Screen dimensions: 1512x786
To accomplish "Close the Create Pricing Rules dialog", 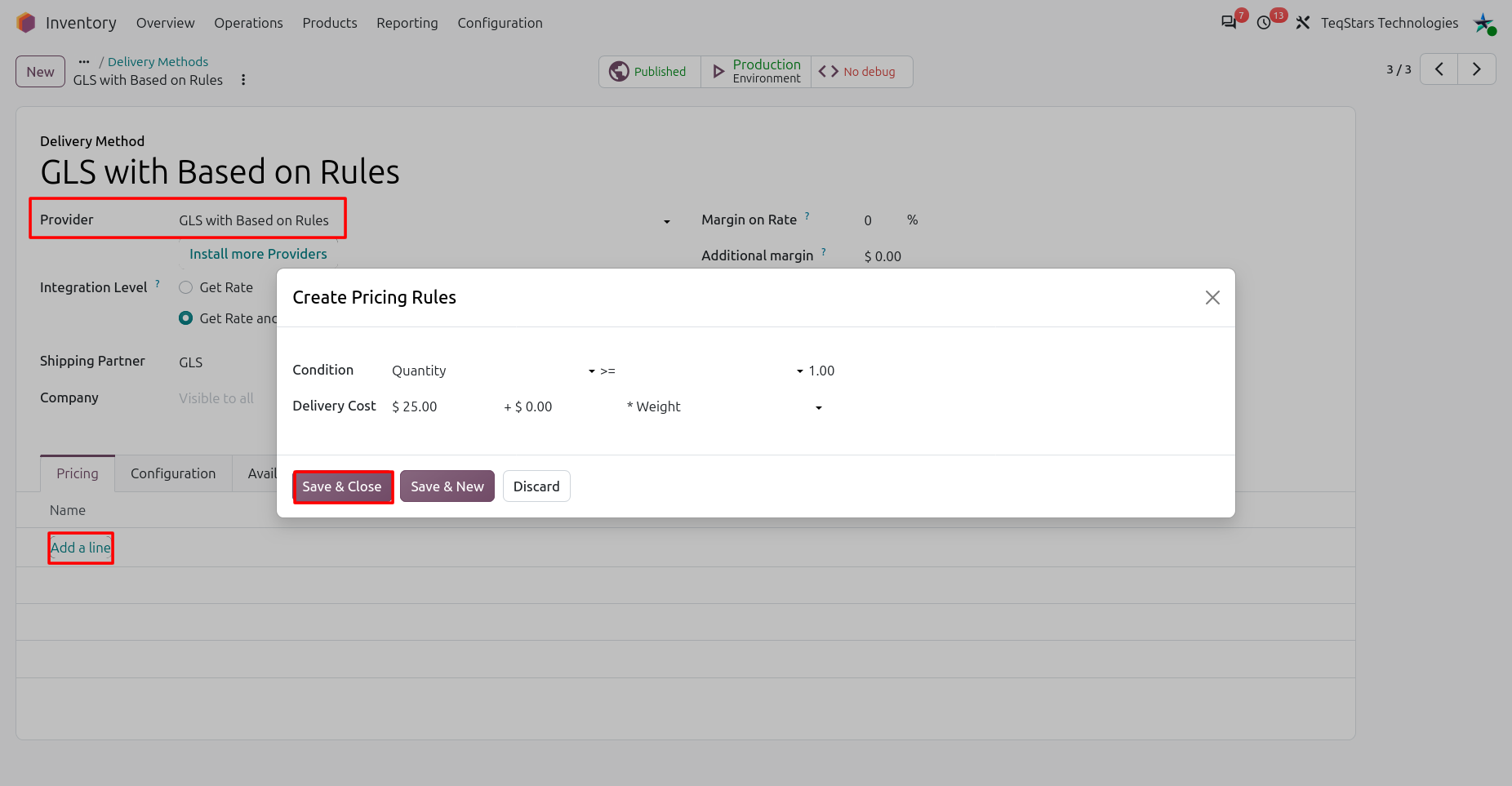I will pos(1212,298).
